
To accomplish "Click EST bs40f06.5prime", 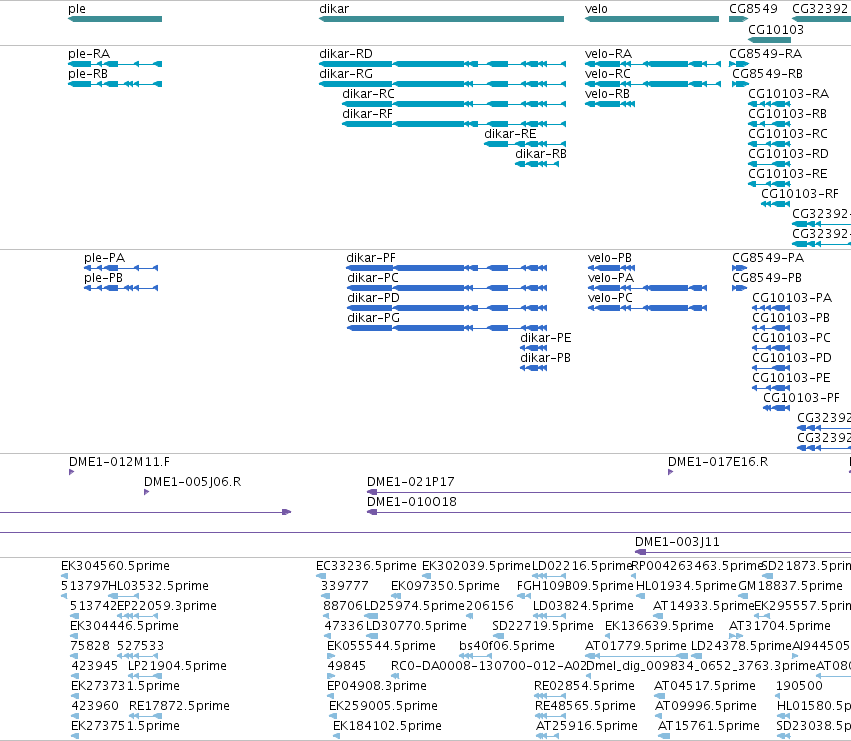I will pos(475,656).
